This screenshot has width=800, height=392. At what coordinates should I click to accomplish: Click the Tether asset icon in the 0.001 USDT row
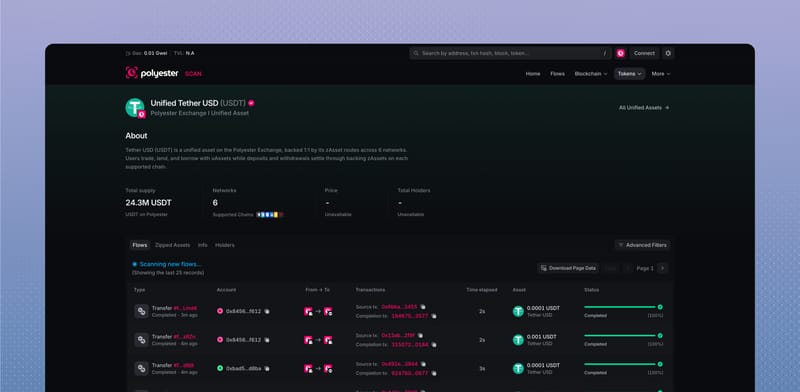point(518,340)
